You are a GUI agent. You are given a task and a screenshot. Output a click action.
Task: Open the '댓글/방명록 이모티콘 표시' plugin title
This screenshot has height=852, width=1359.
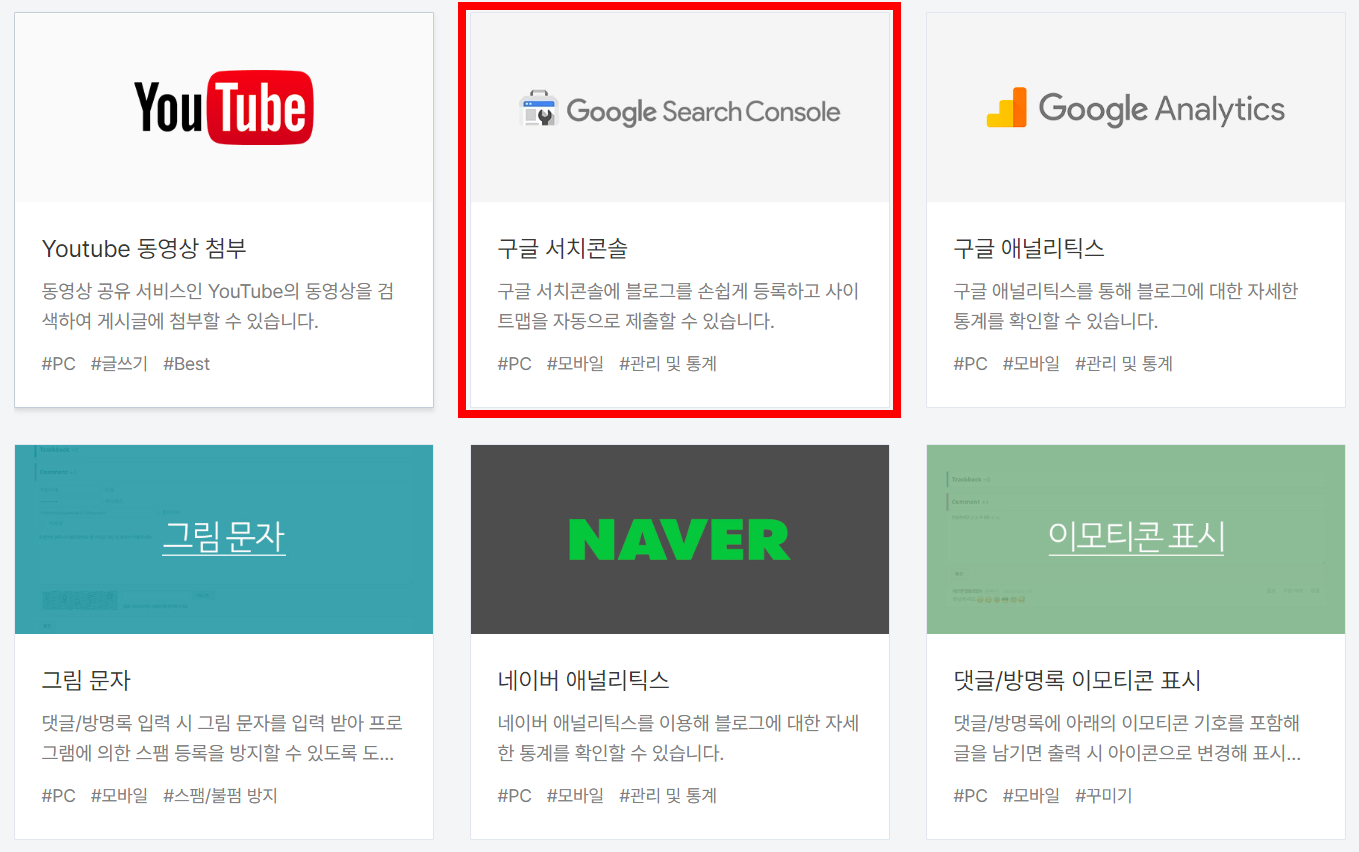tap(1078, 680)
